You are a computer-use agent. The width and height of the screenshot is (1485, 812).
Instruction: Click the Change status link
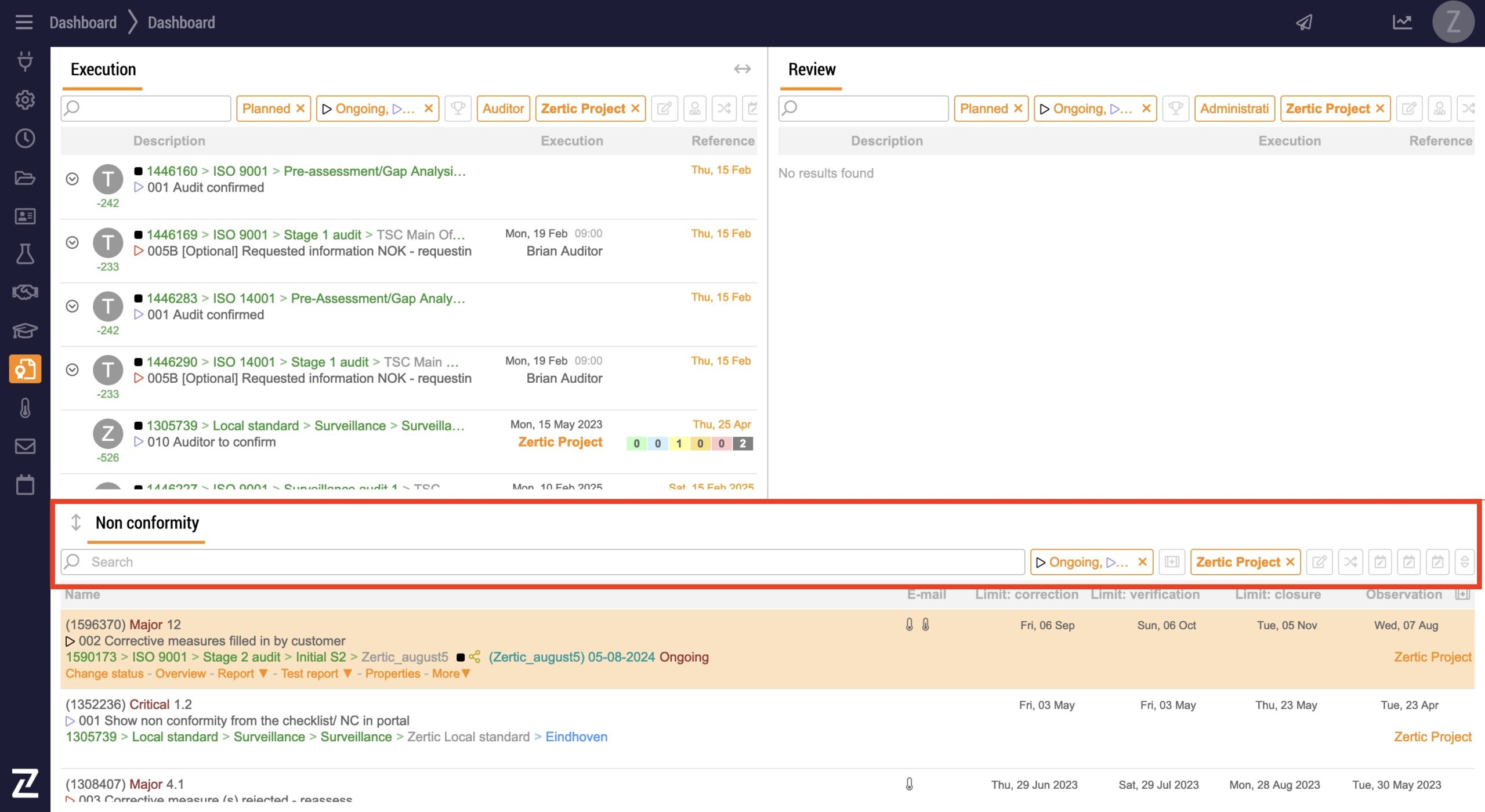[x=104, y=674]
